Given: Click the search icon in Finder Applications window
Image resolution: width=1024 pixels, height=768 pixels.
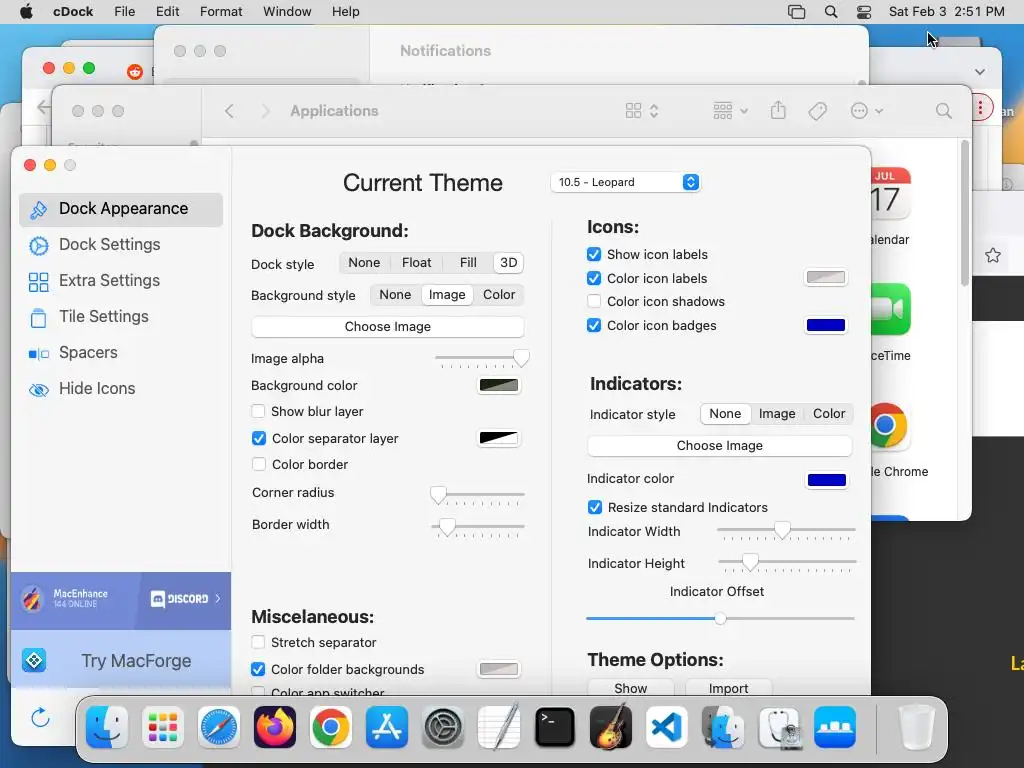Looking at the screenshot, I should coord(944,110).
